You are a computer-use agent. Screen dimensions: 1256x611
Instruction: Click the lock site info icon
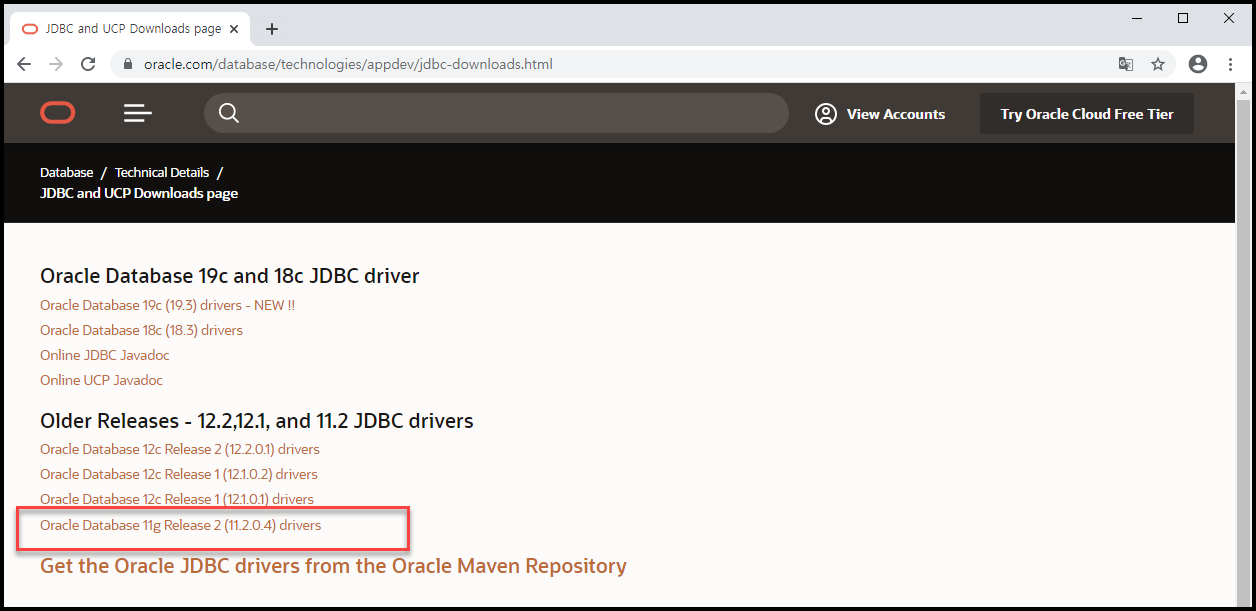point(128,64)
